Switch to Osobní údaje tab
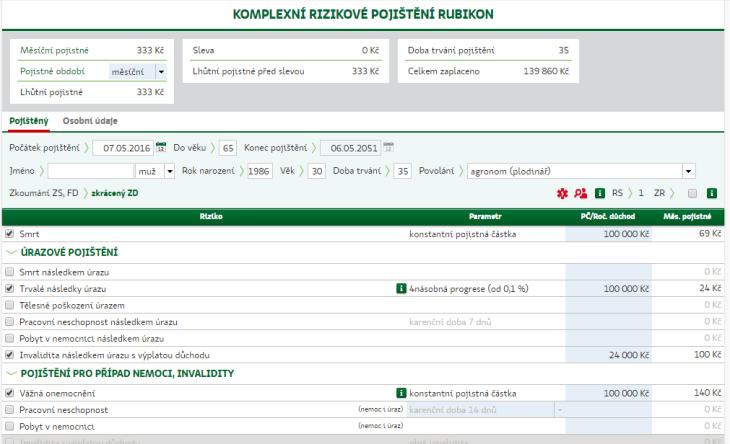Screen dimensions: 730x444 click(90, 121)
